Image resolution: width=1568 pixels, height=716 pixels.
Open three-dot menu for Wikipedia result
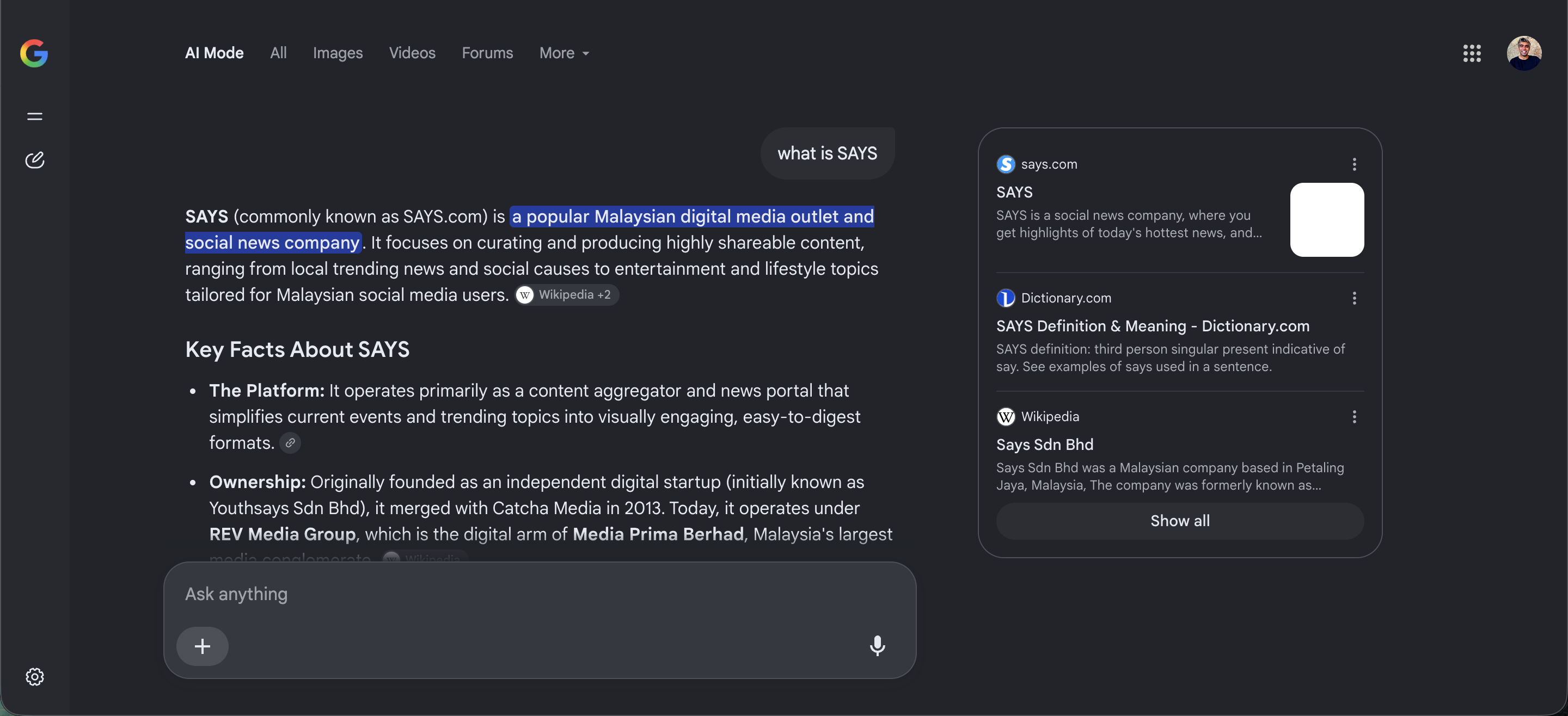pyautogui.click(x=1353, y=417)
